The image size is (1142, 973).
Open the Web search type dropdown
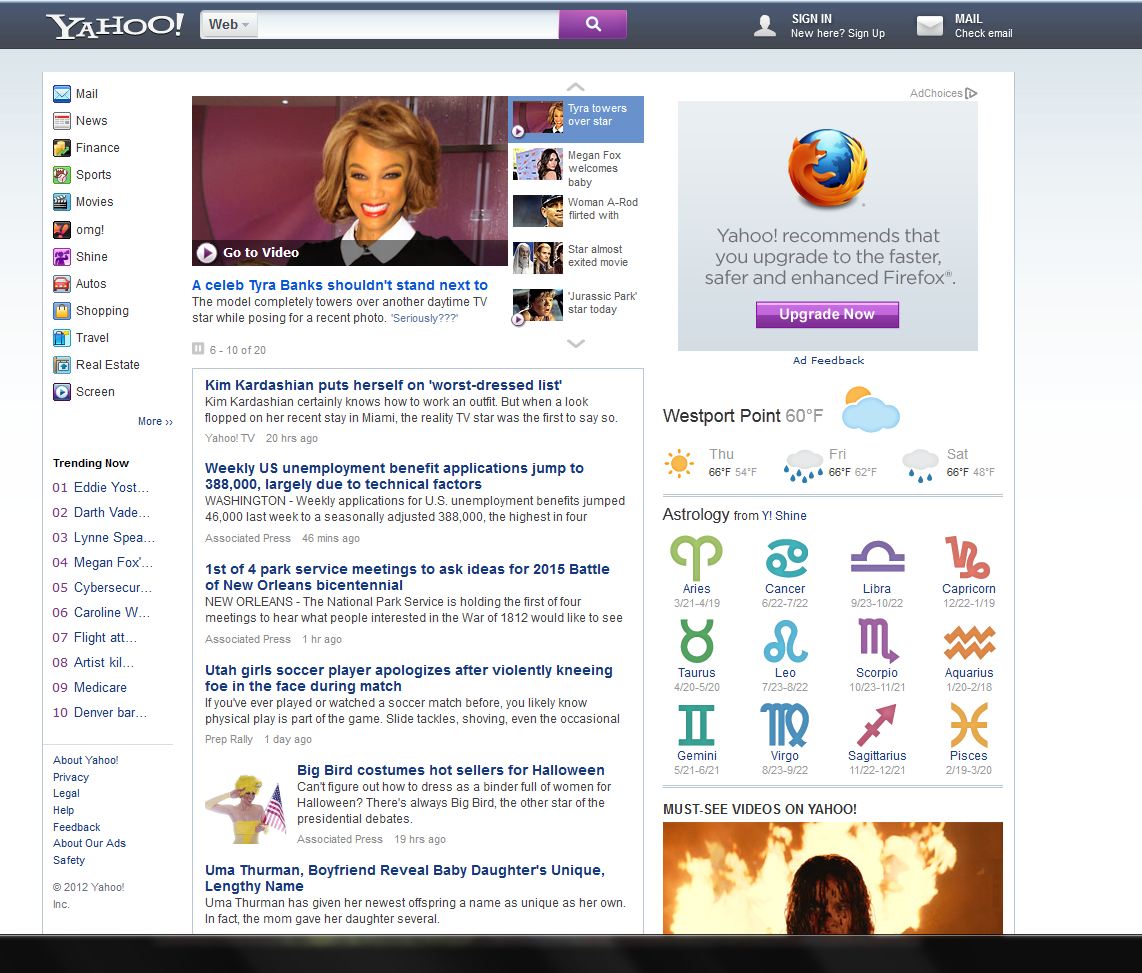coord(231,25)
